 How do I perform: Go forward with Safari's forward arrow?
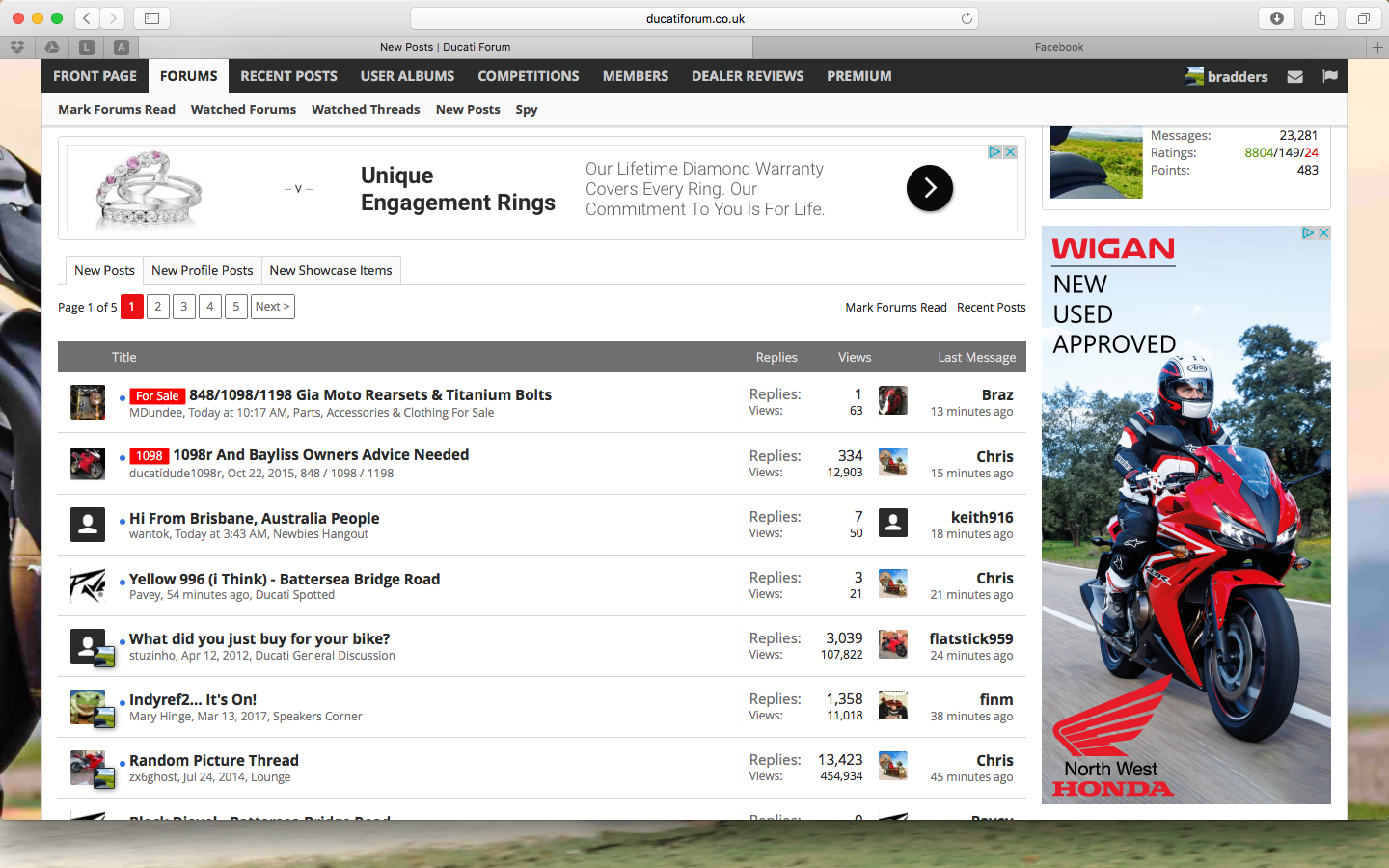click(113, 17)
